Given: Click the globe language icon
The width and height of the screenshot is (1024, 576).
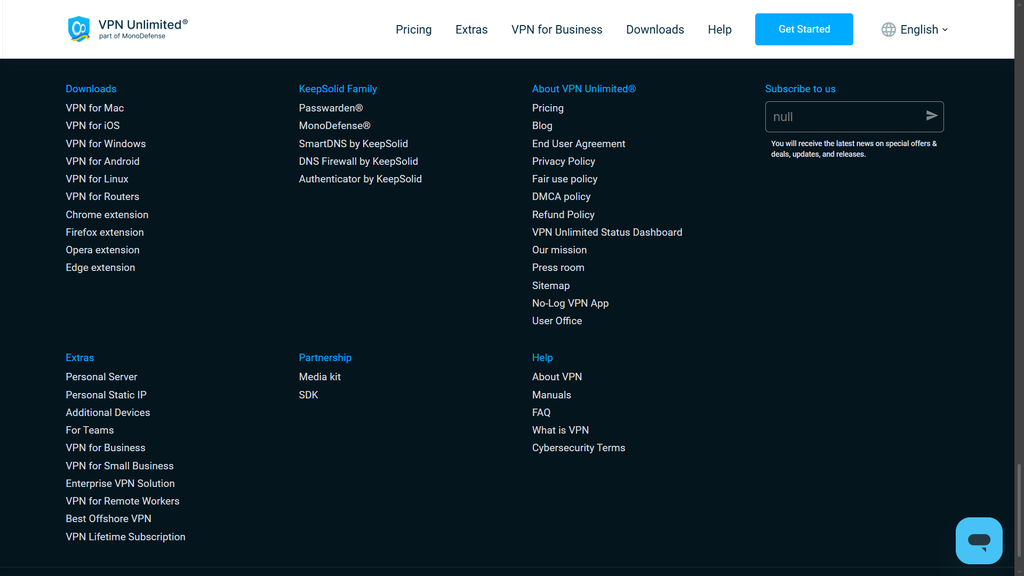Looking at the screenshot, I should (x=888, y=29).
